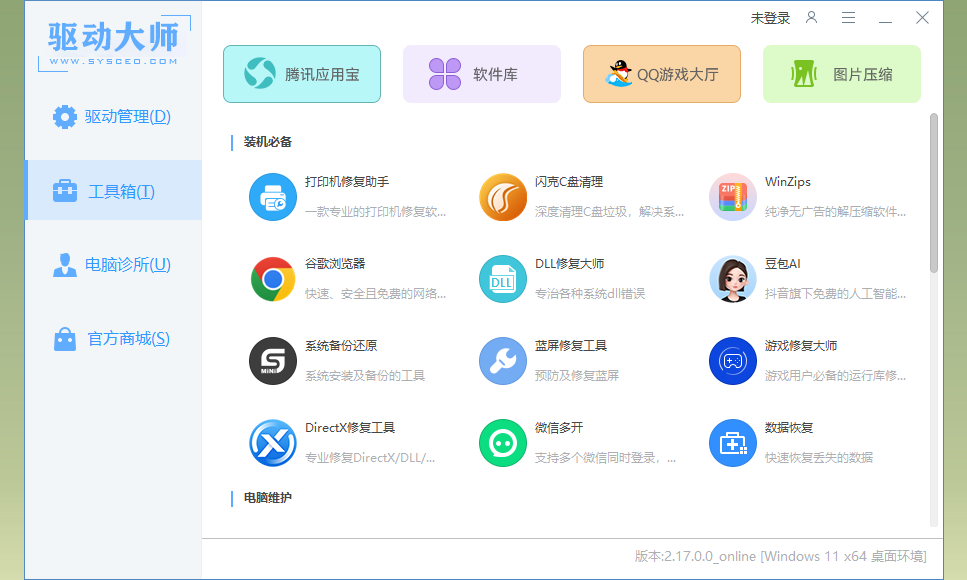
Task: Launch the 系统备份还原 icon
Action: click(272, 361)
